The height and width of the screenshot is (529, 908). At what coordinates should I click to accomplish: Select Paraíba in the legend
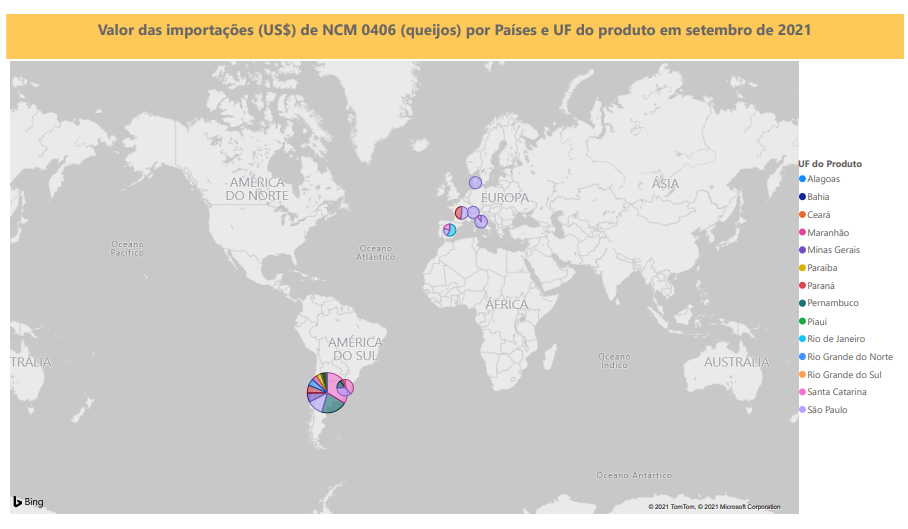[818, 268]
